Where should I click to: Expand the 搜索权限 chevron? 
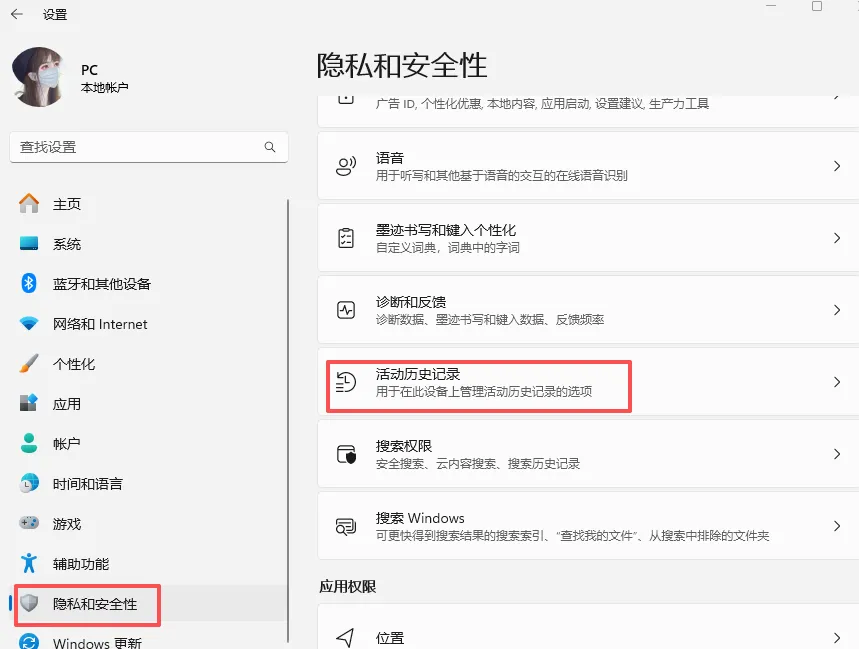click(x=837, y=454)
